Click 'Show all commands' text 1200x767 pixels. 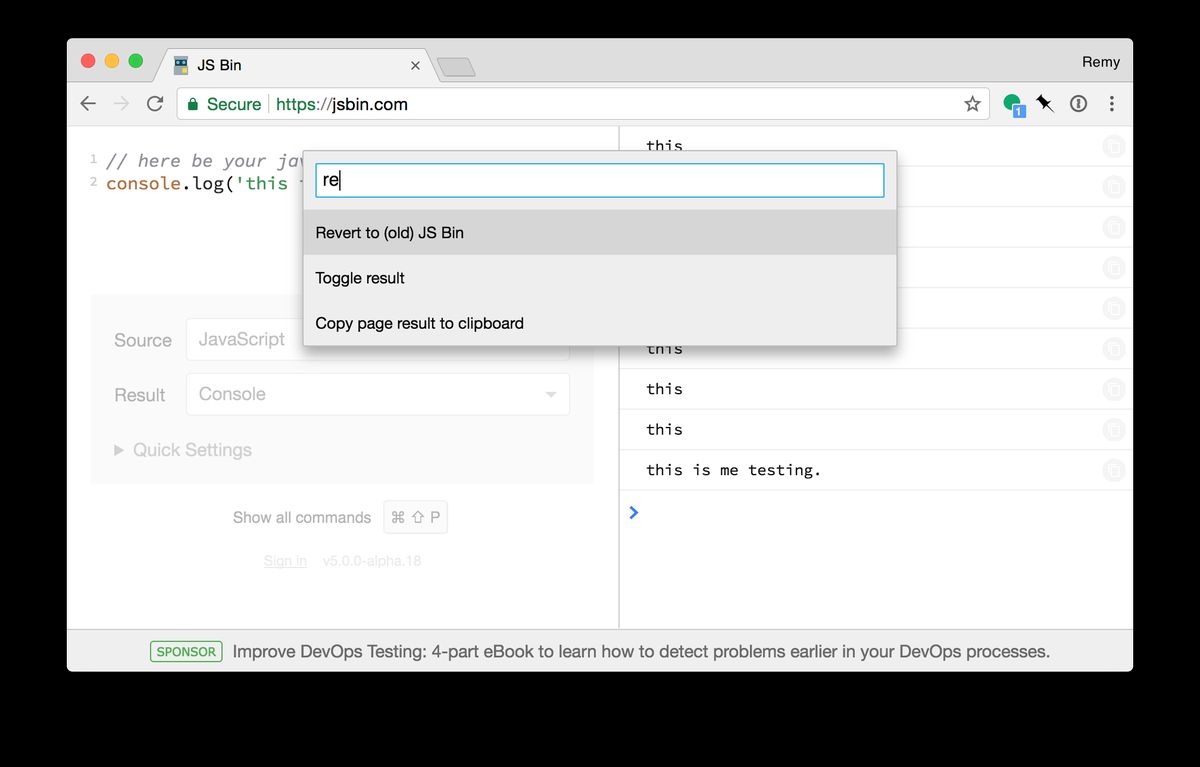point(302,517)
